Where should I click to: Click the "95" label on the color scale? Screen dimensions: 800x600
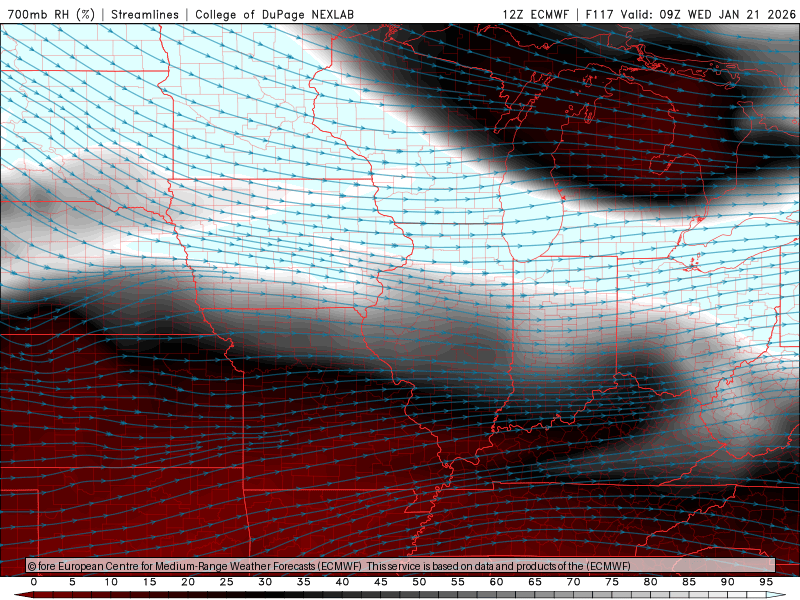(766, 582)
